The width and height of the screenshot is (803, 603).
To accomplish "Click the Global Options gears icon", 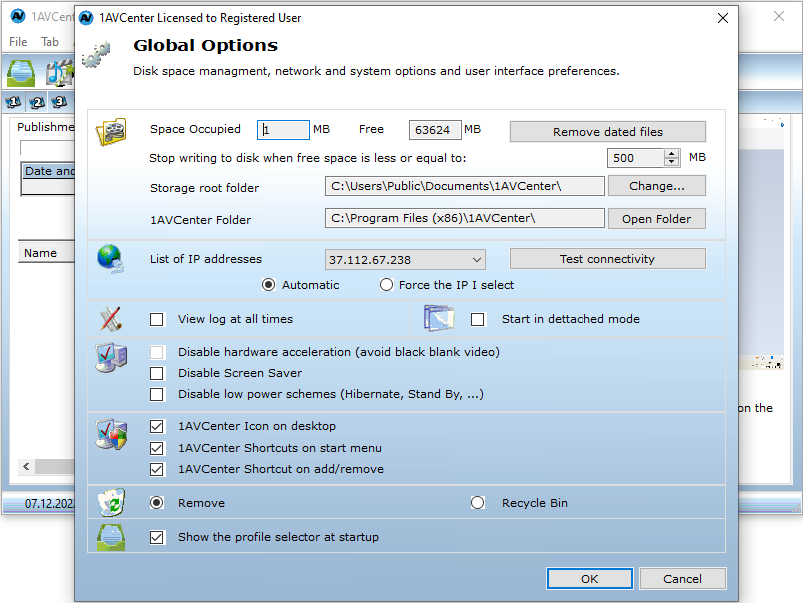I will (96, 54).
